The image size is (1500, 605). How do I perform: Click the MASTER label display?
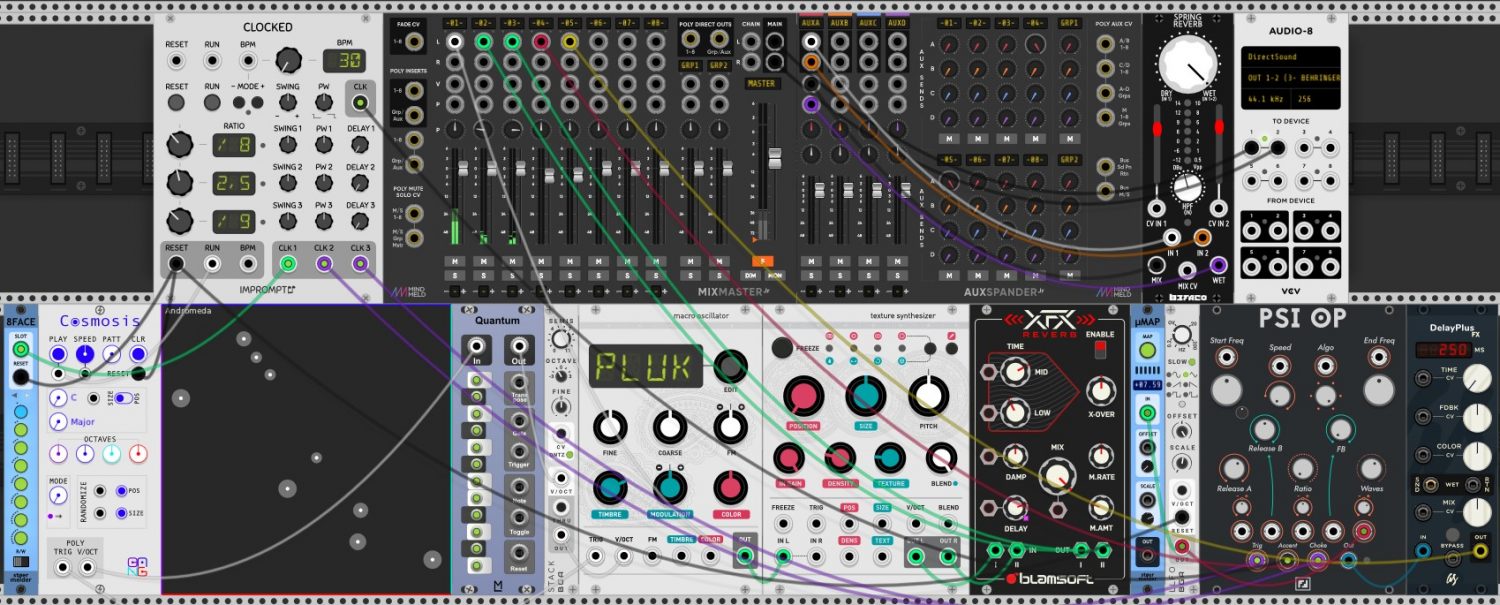[x=761, y=84]
